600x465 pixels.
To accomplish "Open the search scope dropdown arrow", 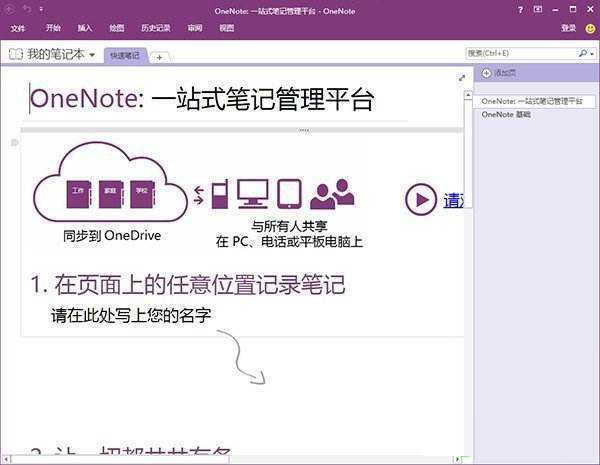I will [592, 54].
